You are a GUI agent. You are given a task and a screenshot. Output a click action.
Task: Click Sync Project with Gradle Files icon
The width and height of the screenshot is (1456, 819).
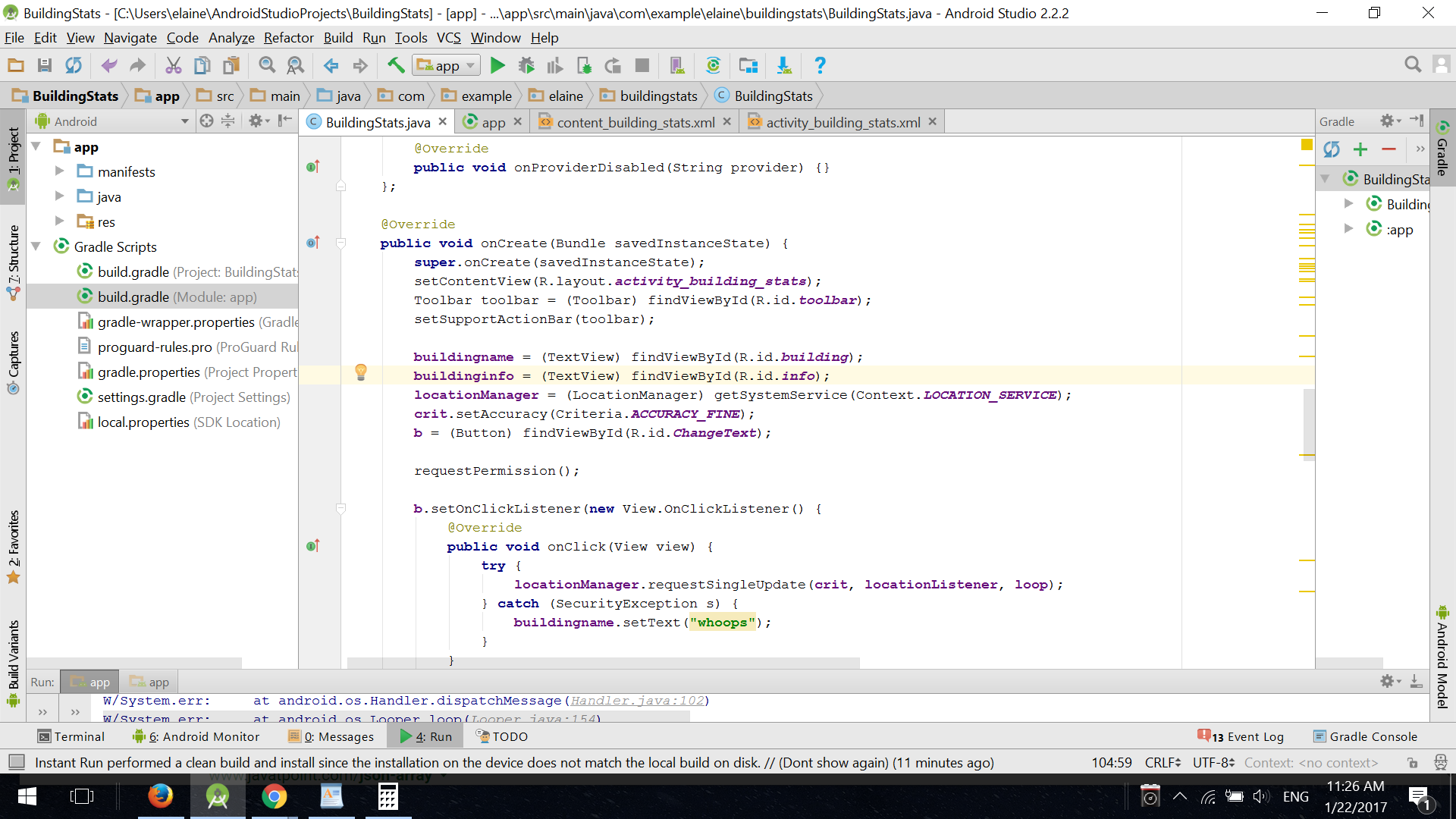pos(713,66)
